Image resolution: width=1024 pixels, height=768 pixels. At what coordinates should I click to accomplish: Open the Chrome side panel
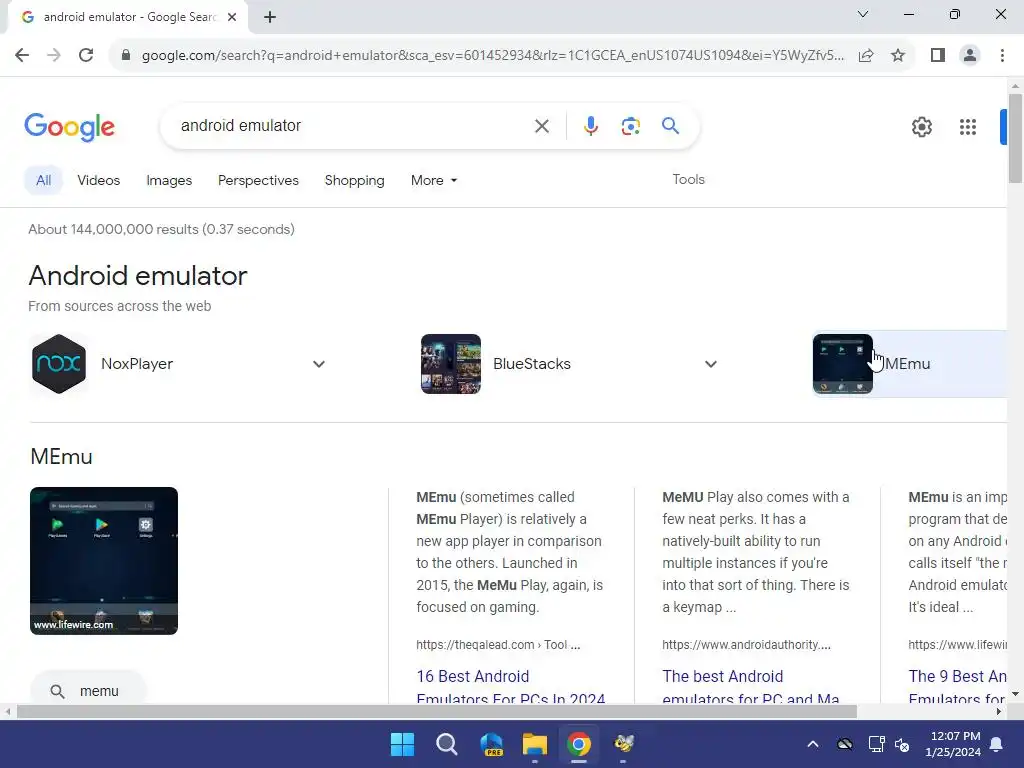938,55
